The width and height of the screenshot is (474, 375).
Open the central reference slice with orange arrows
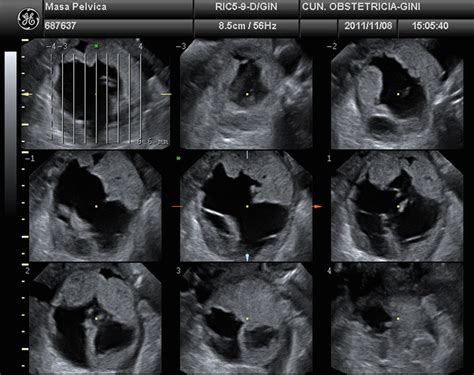coord(246,206)
